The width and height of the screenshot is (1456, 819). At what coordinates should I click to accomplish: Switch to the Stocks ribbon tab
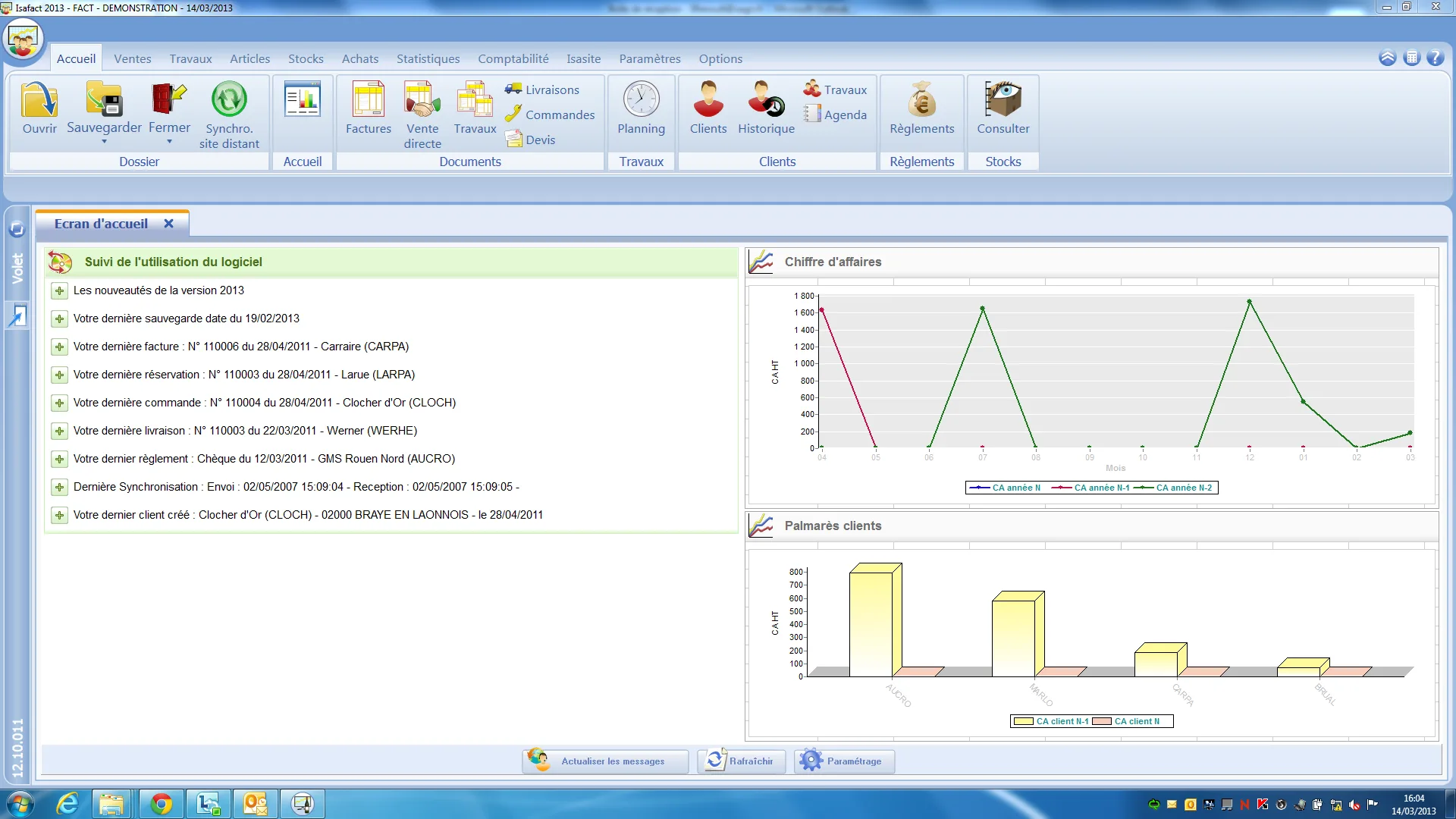point(306,58)
